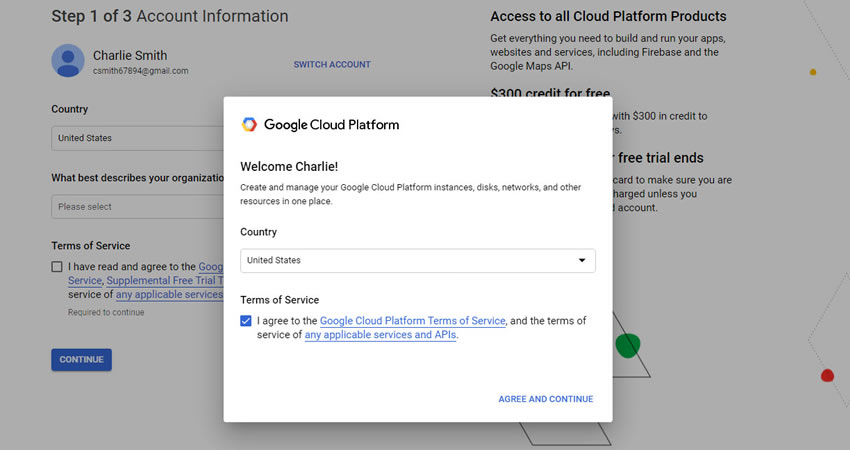The width and height of the screenshot is (850, 450).
Task: Click the small orange dot near the top right
Action: click(x=813, y=72)
